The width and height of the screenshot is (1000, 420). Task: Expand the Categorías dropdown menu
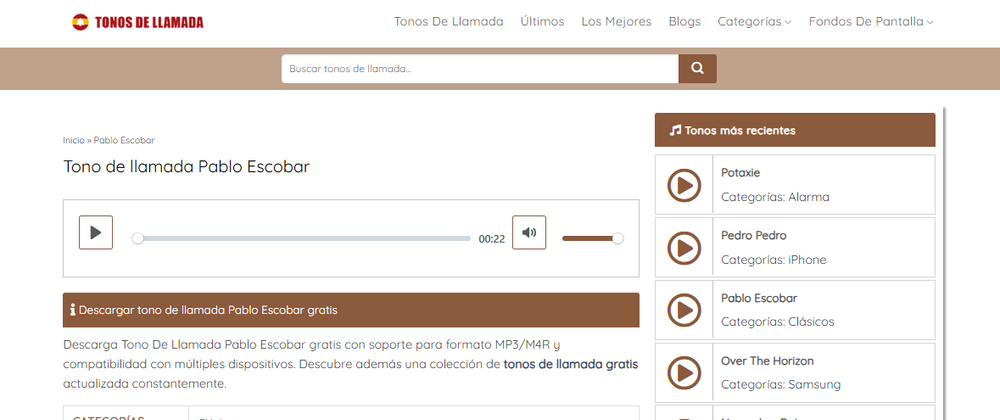click(754, 21)
